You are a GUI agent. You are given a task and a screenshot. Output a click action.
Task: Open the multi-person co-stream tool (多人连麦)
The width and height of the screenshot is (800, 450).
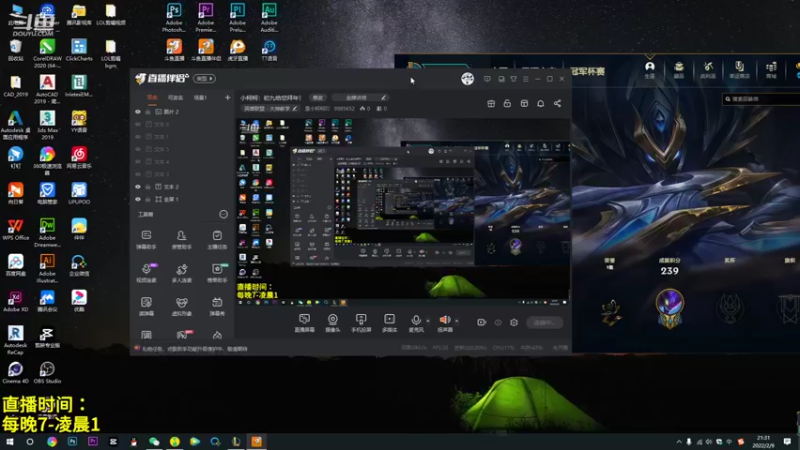(182, 272)
